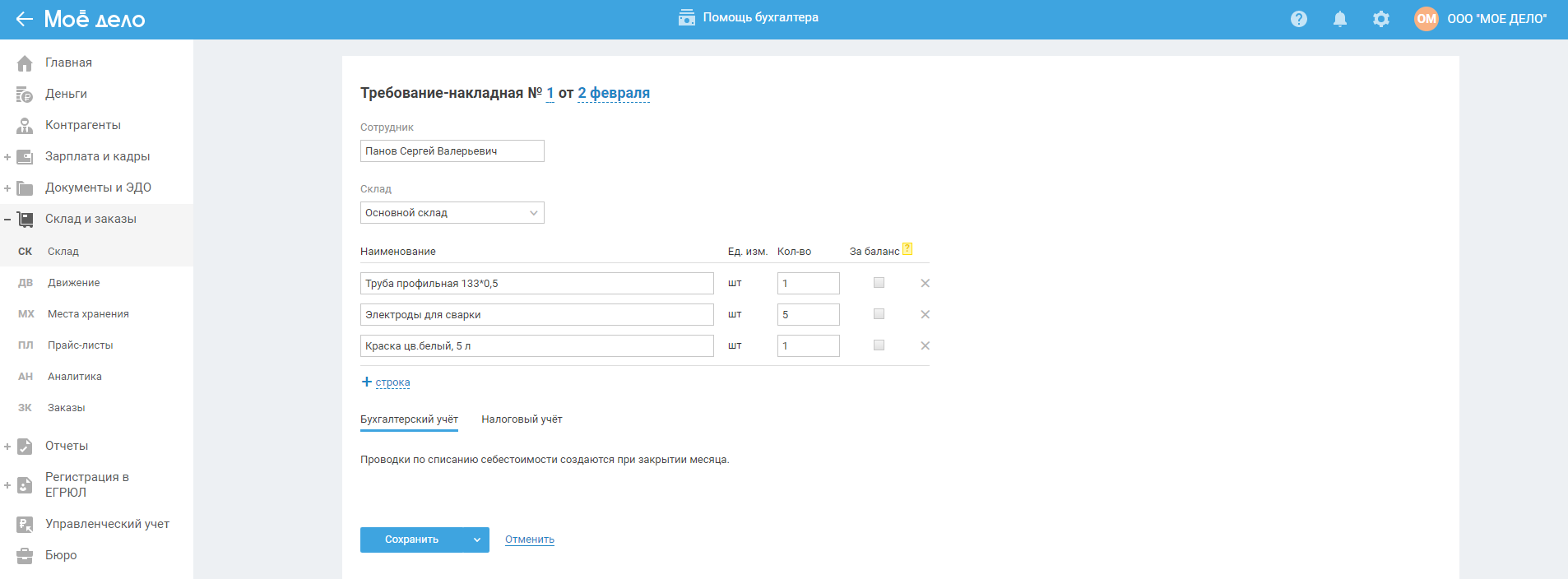Open notifications bell

click(x=1340, y=19)
